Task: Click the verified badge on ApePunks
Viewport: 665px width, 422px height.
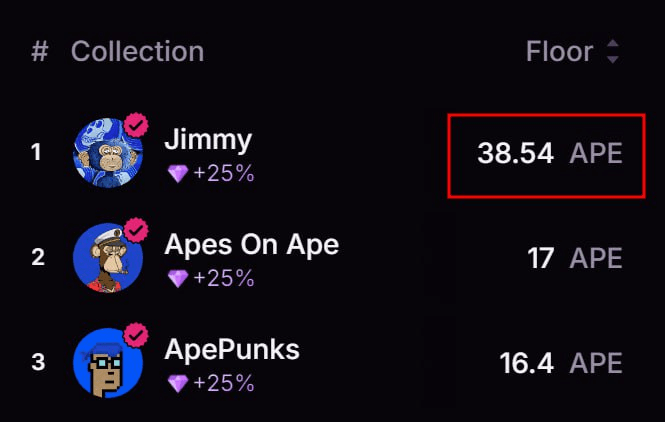Action: (135, 334)
